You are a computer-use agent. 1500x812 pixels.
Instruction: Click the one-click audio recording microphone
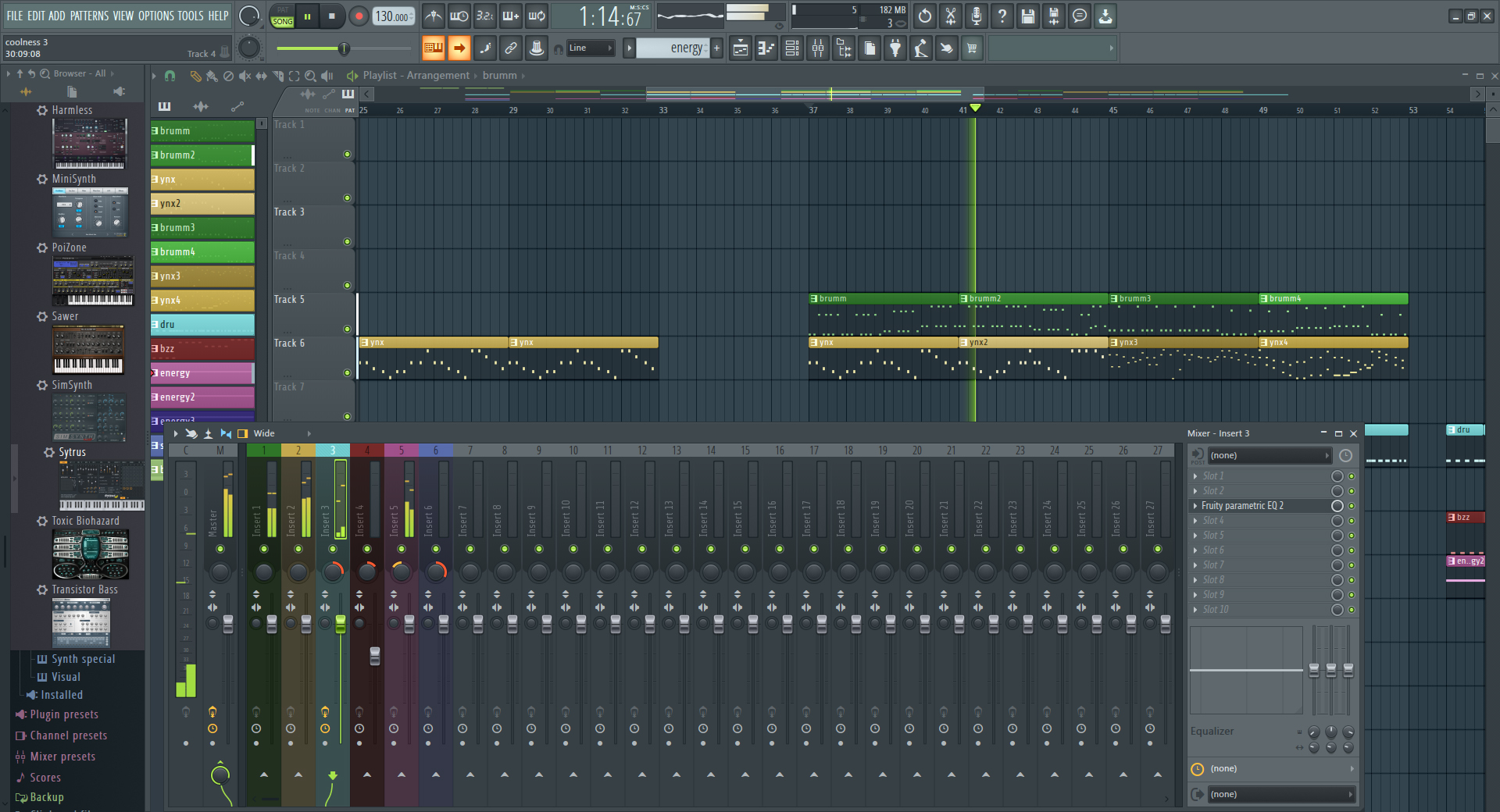977,16
